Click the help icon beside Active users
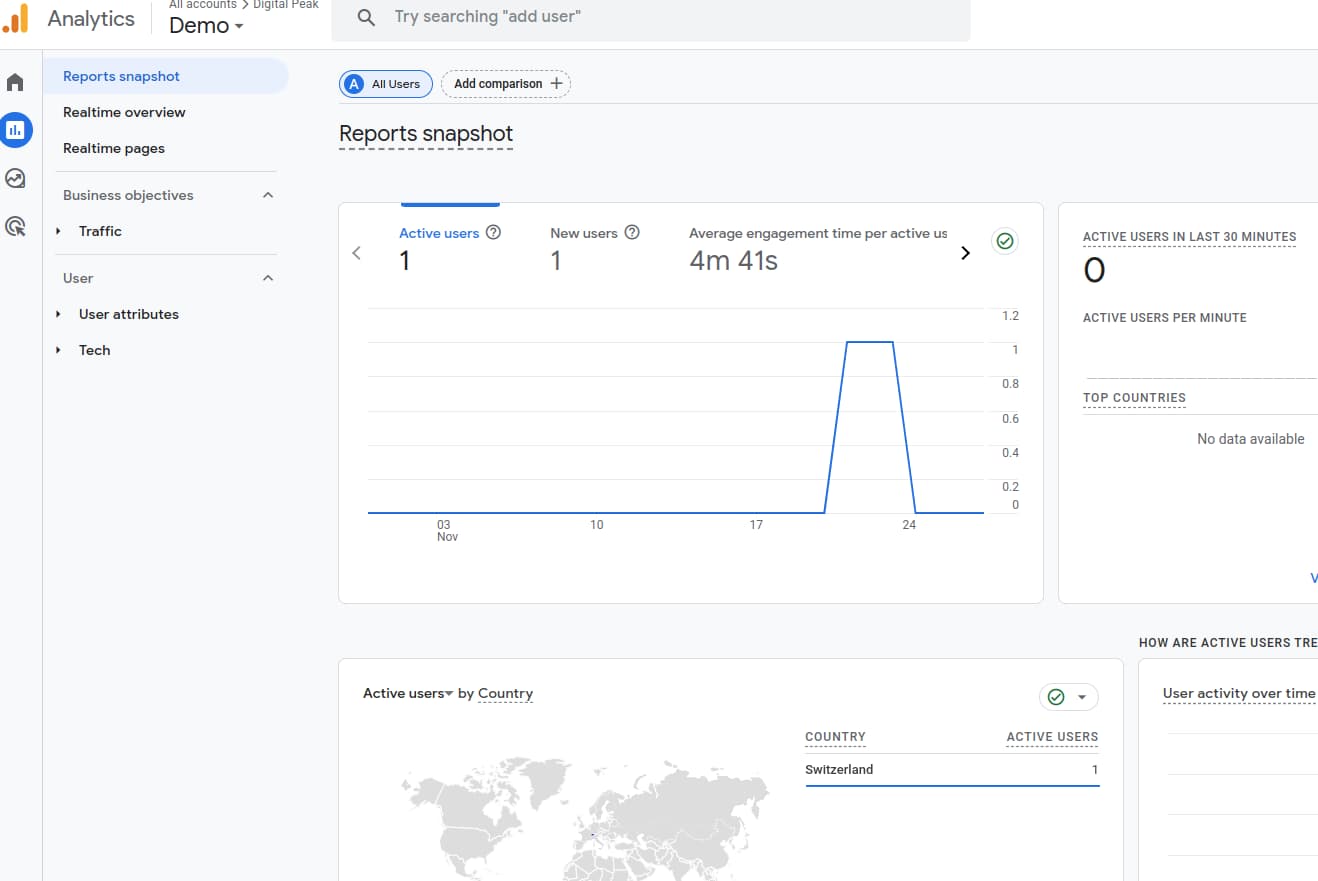Viewport: 1318px width, 881px height. 493,233
